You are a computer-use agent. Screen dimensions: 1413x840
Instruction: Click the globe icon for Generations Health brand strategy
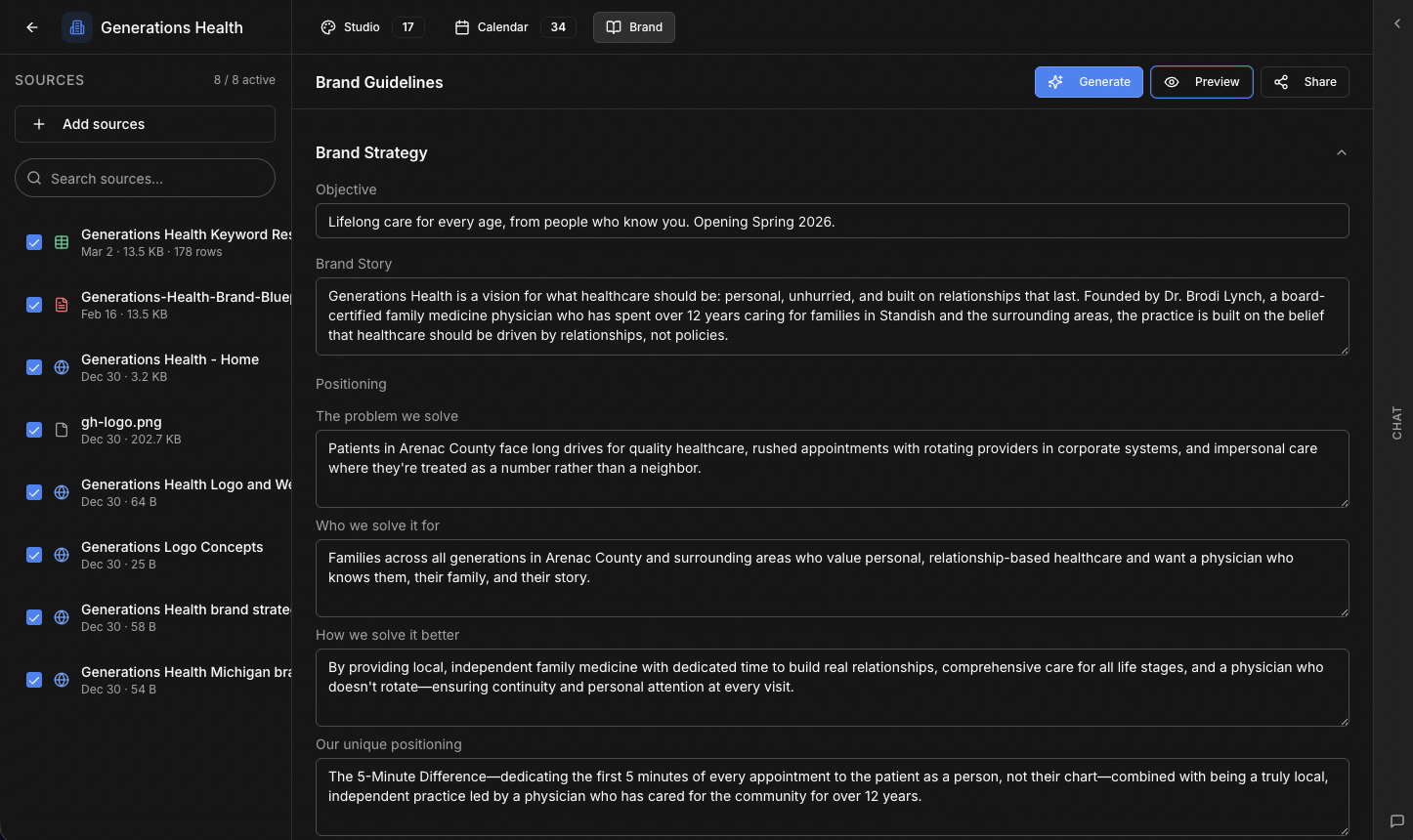coord(62,617)
